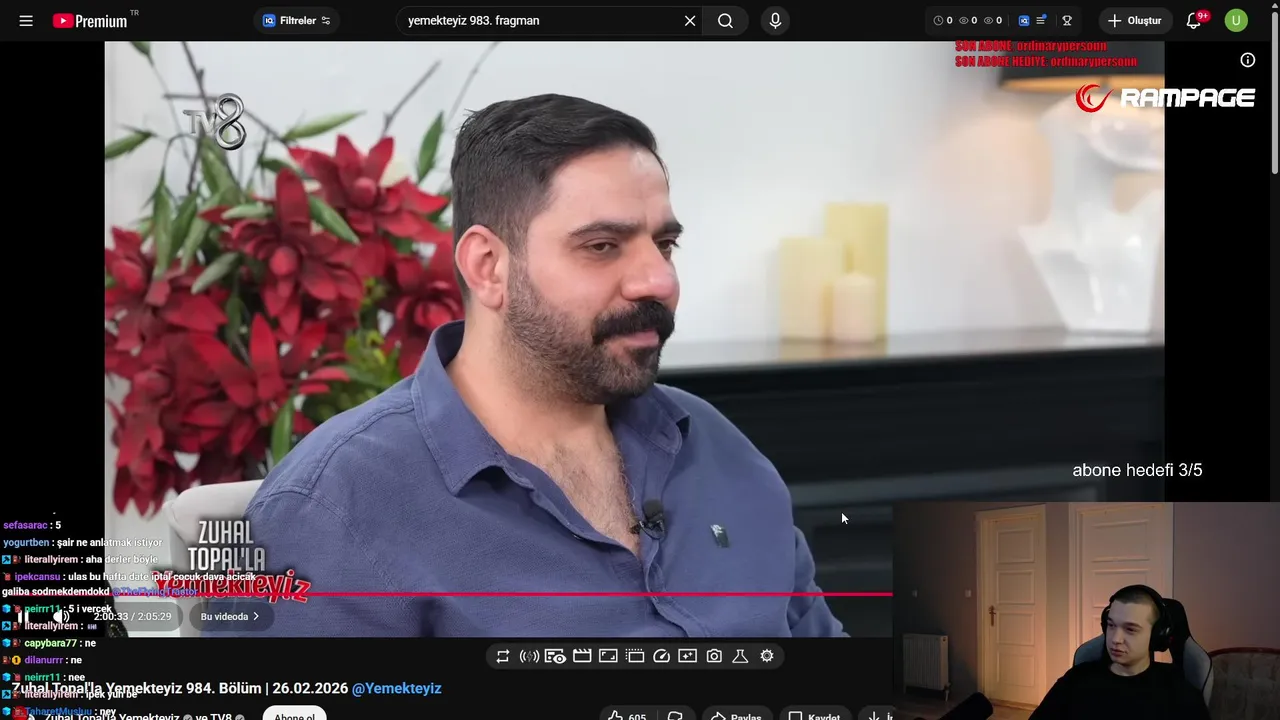The image size is (1280, 720).
Task: Click the video title Zuhal Topal'la Yemekteyiz 984. Bölüm
Action: pos(180,688)
